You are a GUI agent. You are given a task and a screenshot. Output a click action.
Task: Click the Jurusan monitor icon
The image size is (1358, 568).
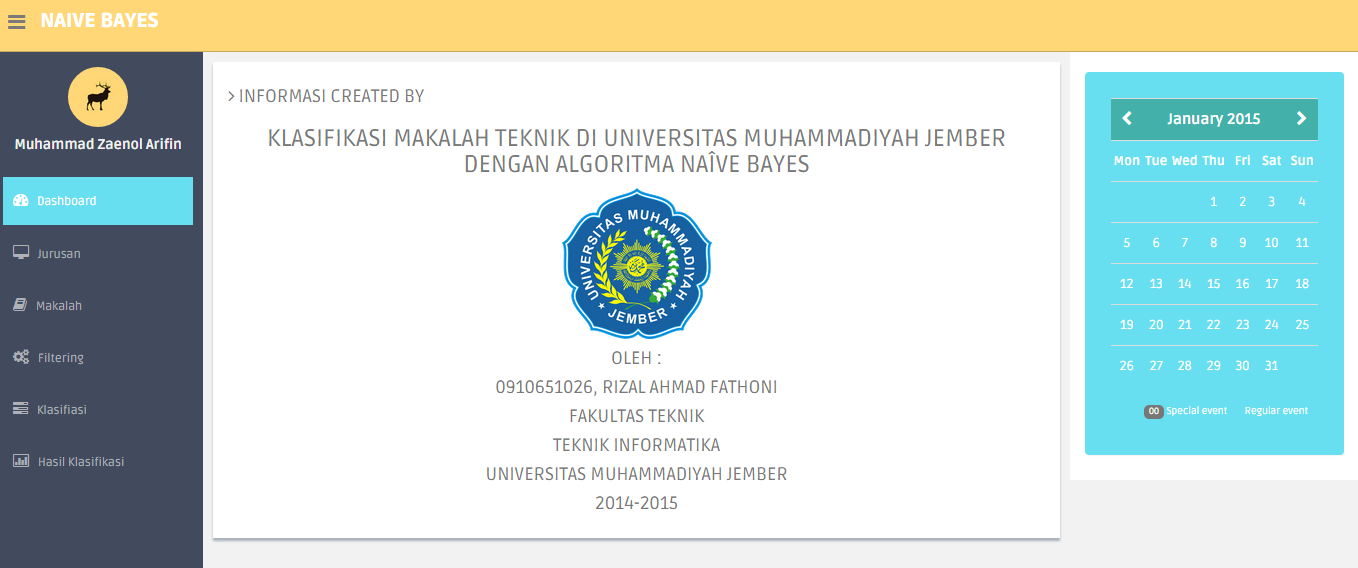point(20,253)
